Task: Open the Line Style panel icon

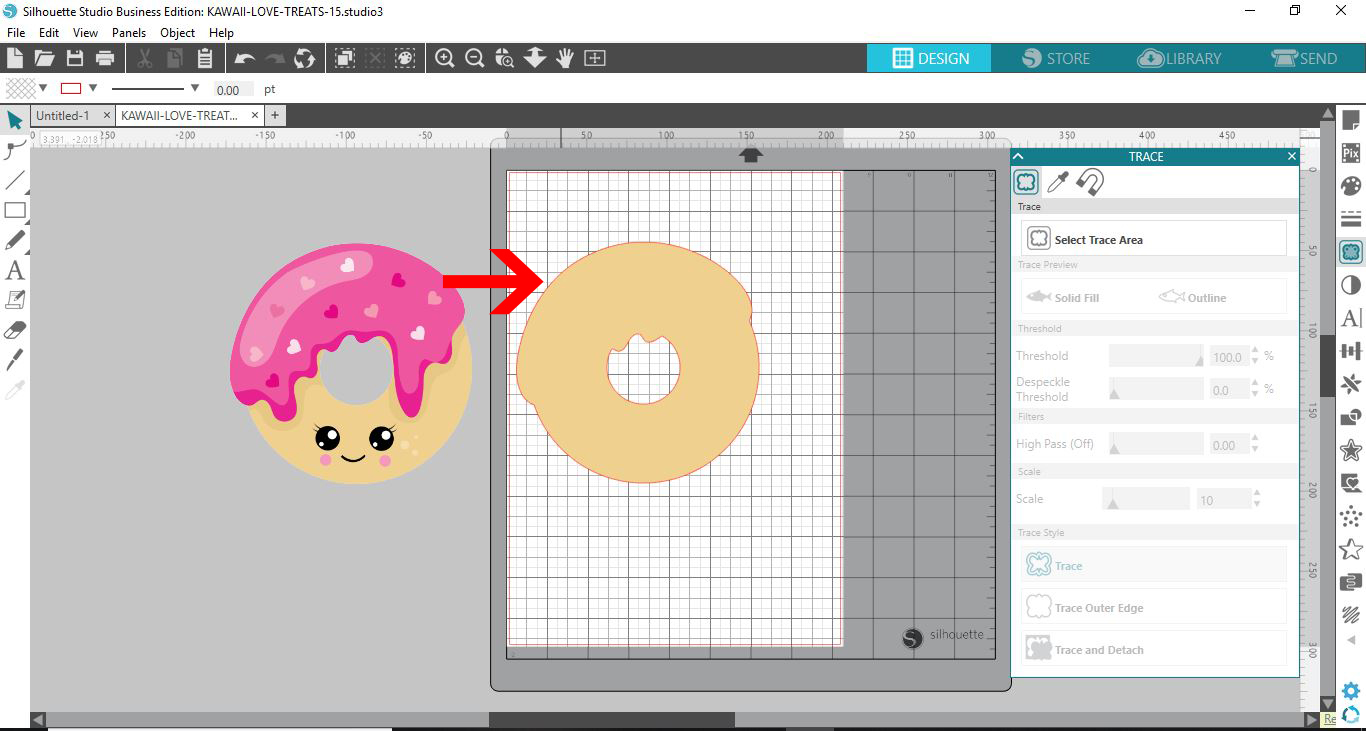Action: [1351, 218]
